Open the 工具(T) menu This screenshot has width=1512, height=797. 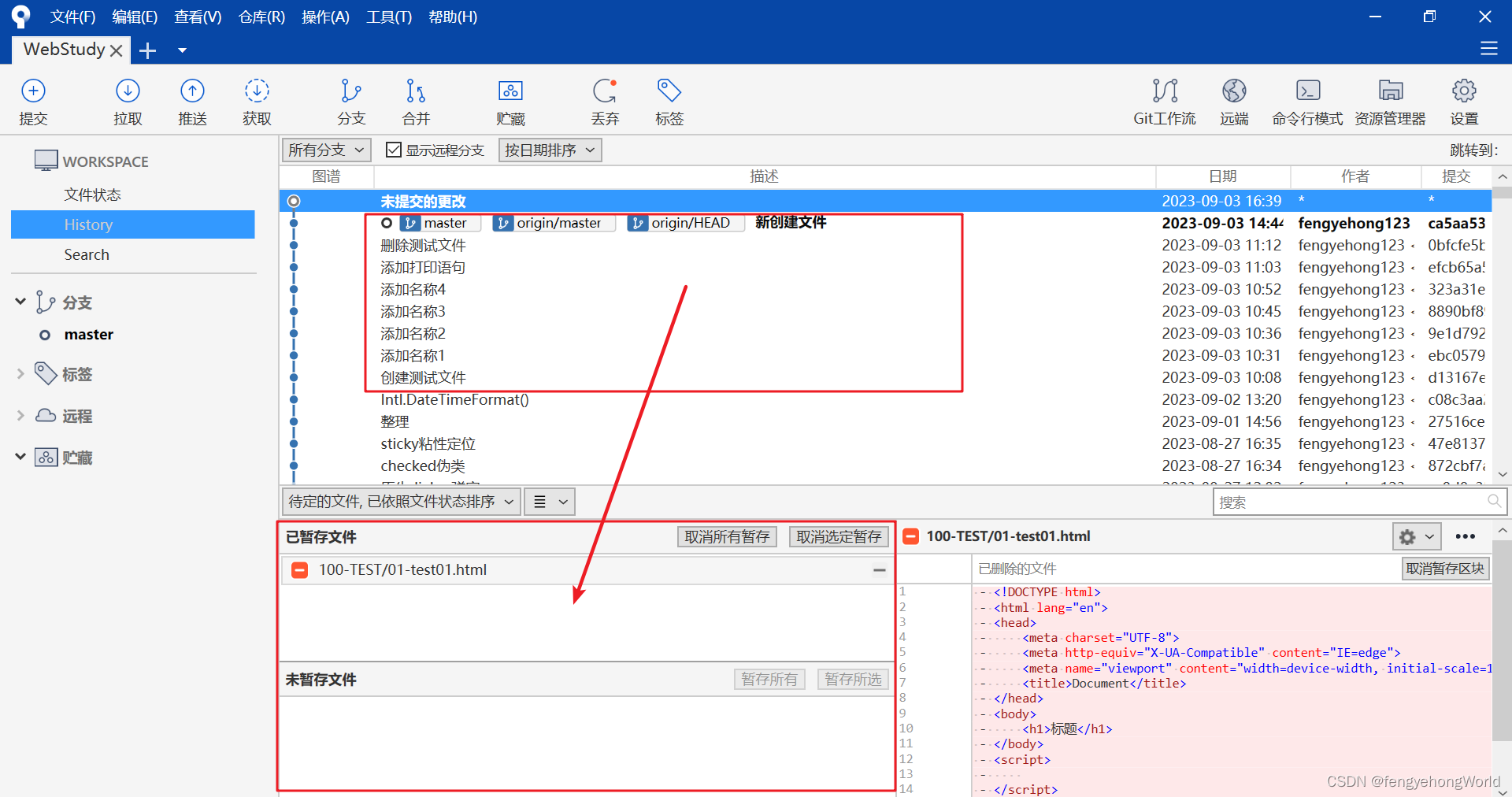(x=389, y=17)
